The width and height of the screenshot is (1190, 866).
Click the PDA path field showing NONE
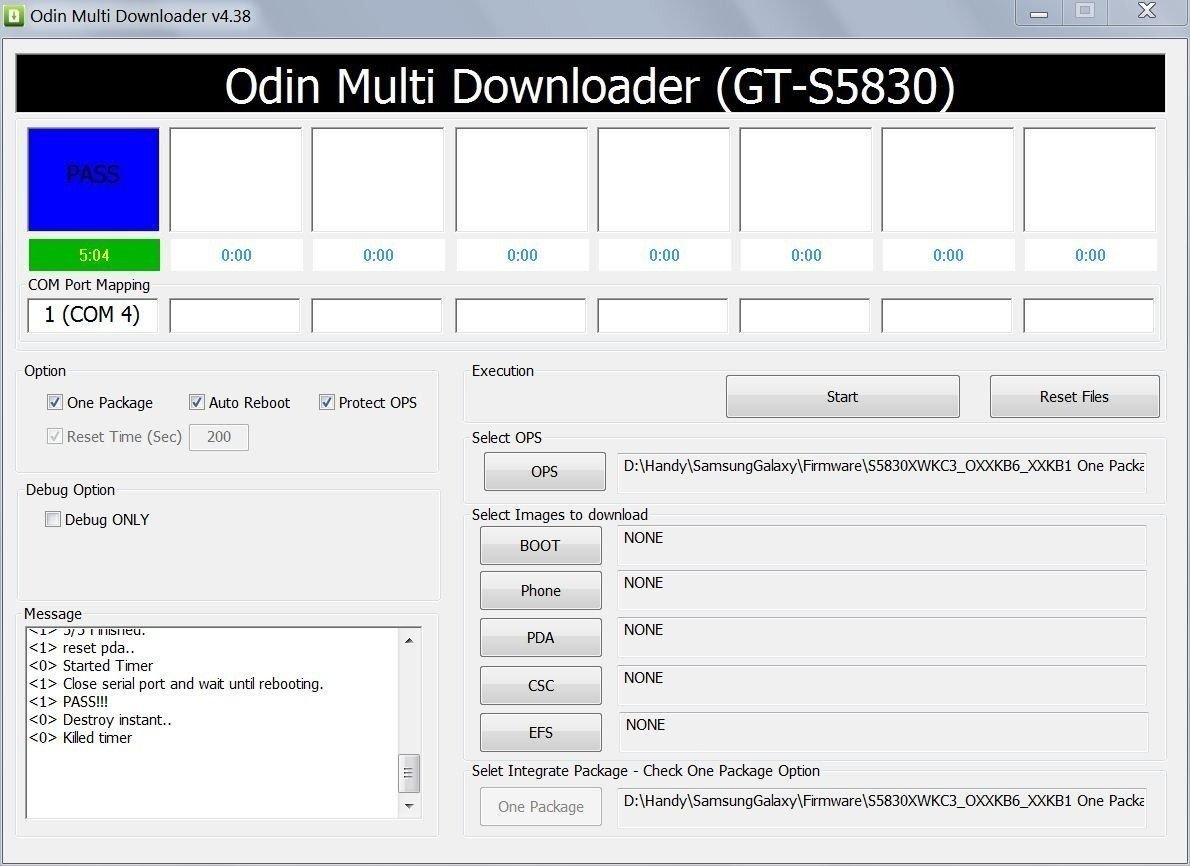tap(881, 638)
